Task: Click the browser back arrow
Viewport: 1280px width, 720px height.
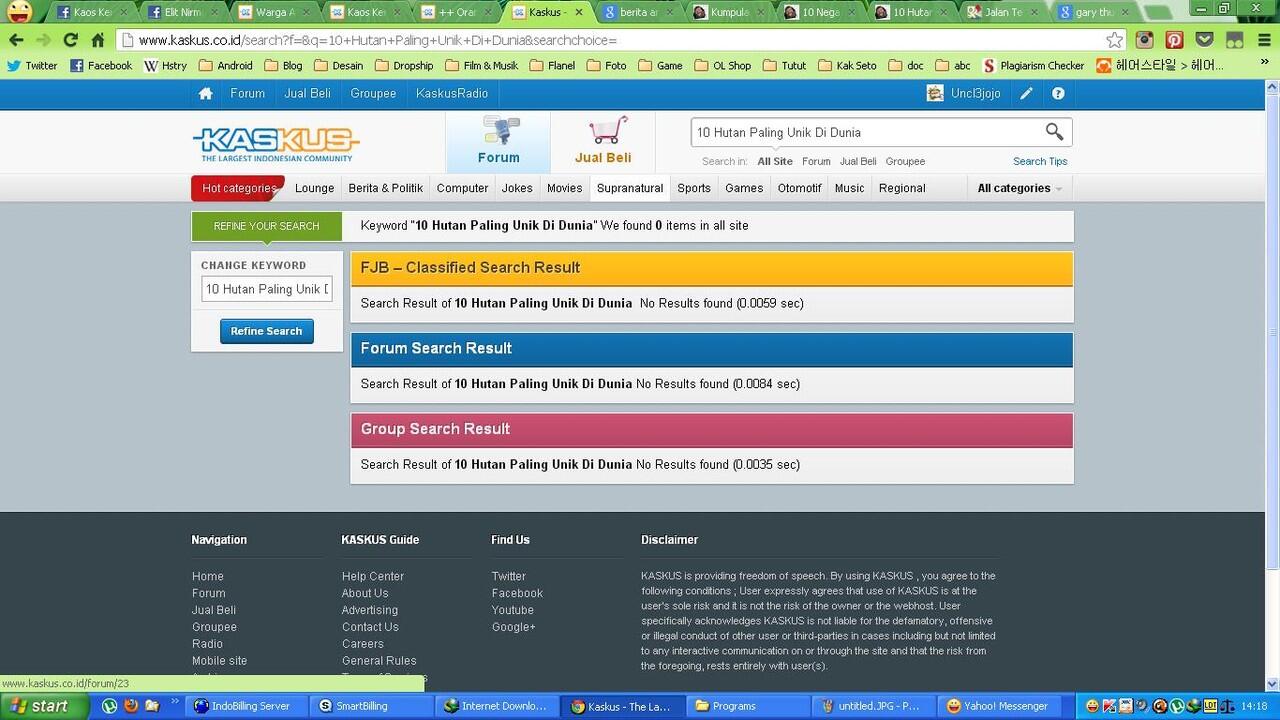Action: 16,40
